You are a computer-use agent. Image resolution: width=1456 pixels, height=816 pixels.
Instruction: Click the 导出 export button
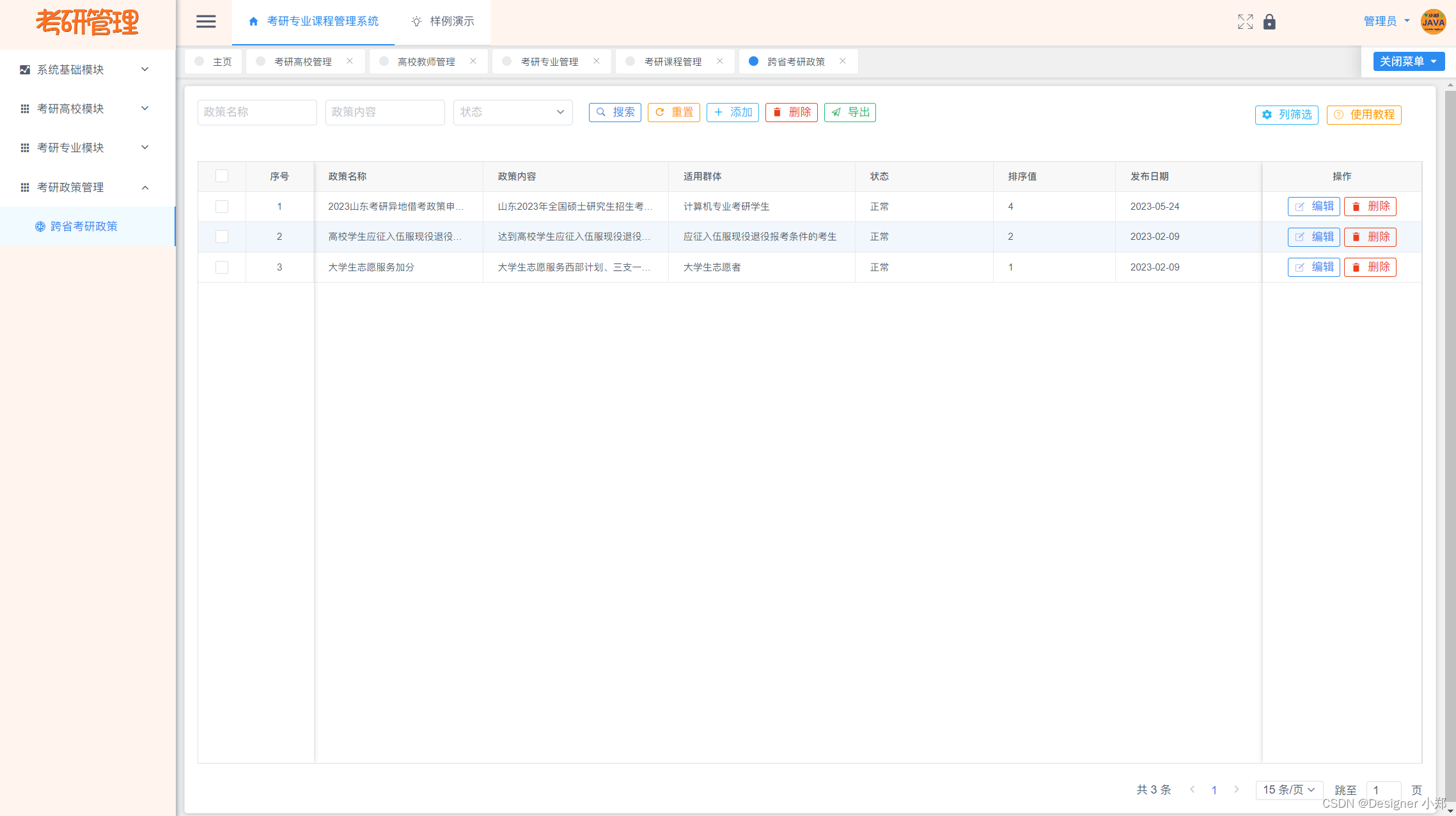(849, 113)
